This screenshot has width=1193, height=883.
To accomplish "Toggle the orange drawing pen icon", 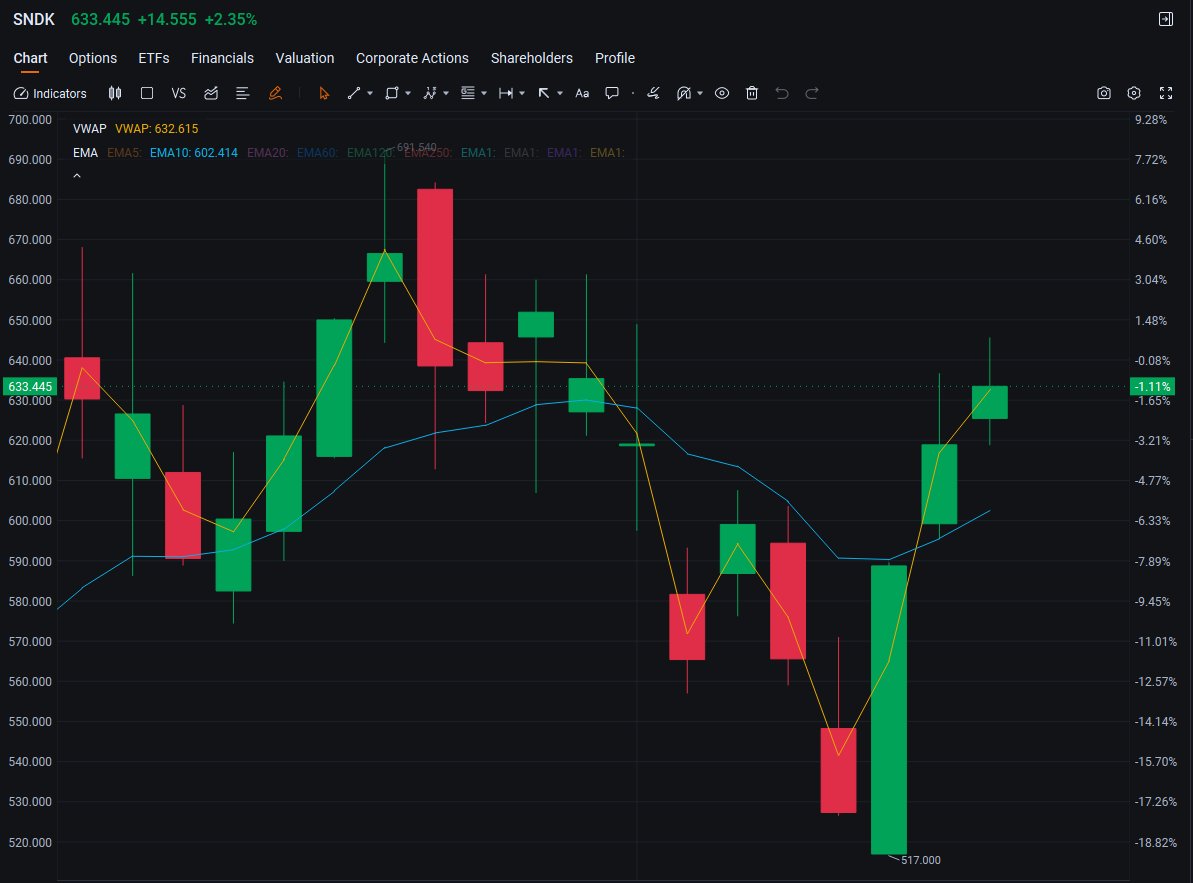I will click(x=275, y=94).
